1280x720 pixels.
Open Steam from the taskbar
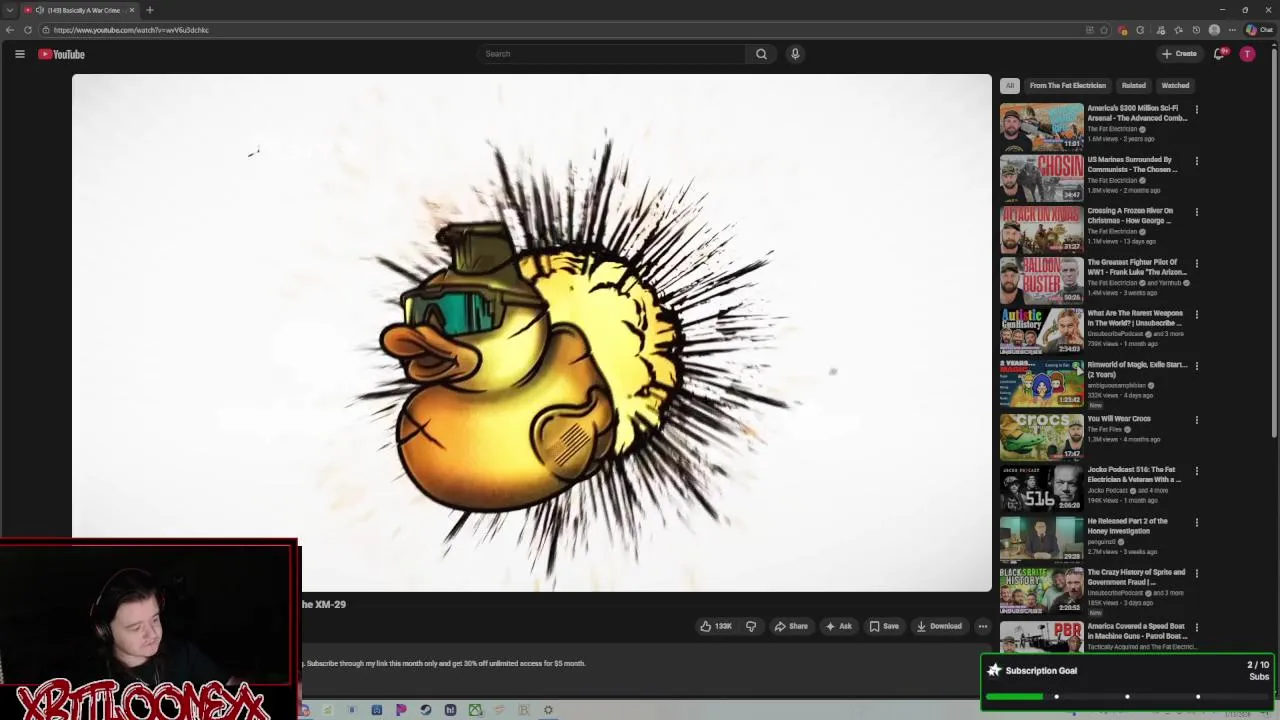point(425,710)
